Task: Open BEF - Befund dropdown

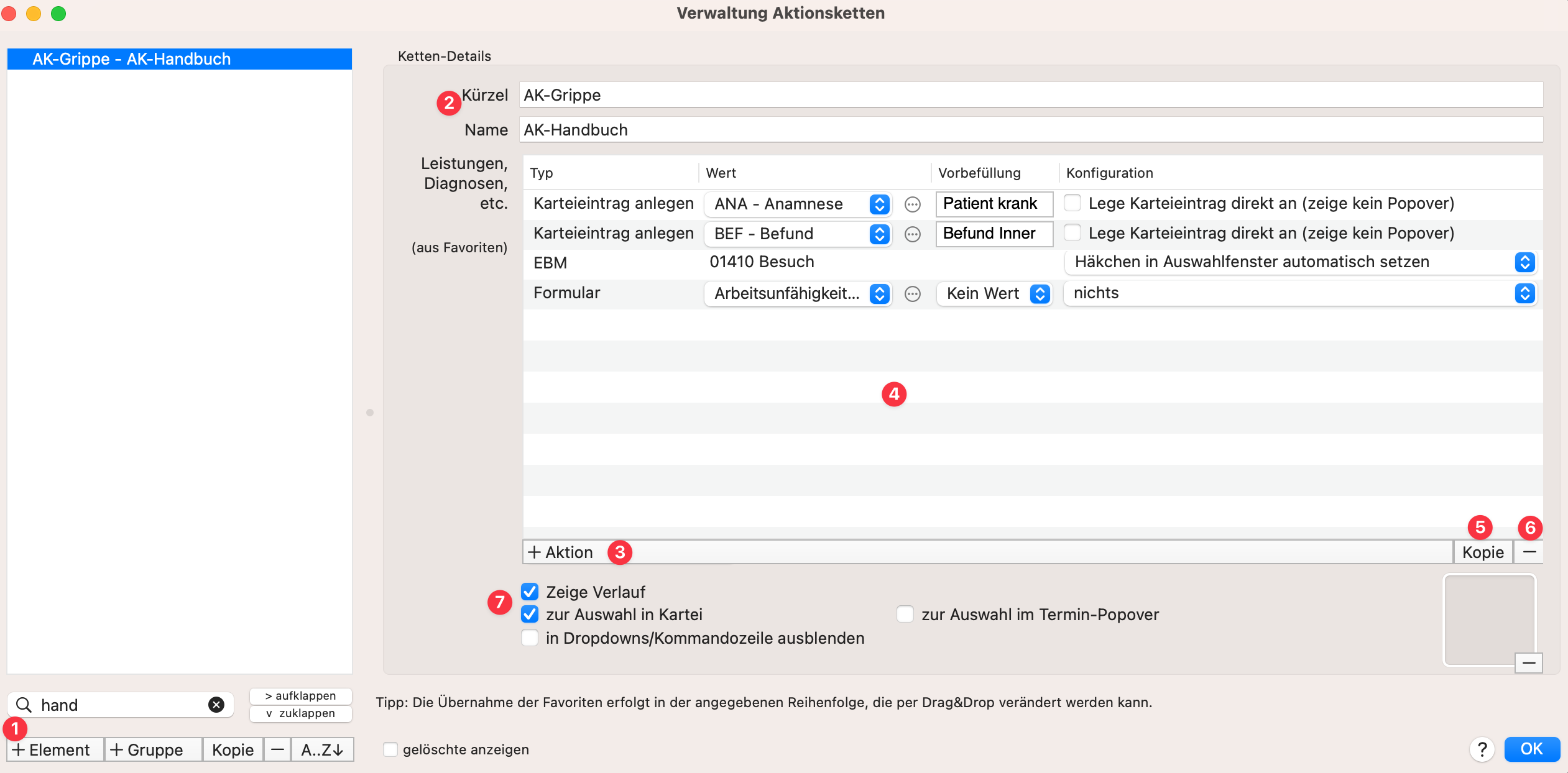Action: [x=798, y=234]
